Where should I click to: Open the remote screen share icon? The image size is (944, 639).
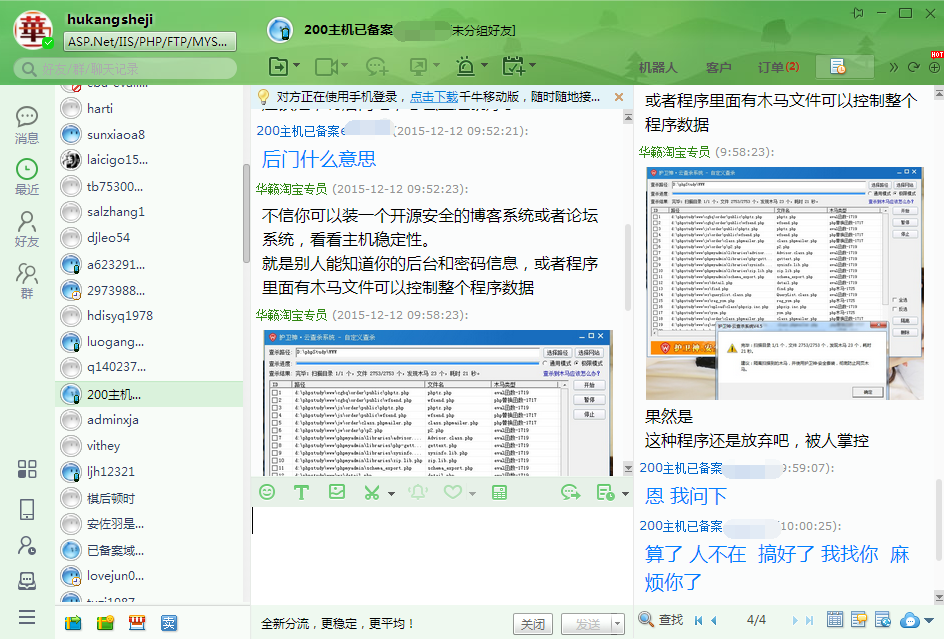coord(418,66)
